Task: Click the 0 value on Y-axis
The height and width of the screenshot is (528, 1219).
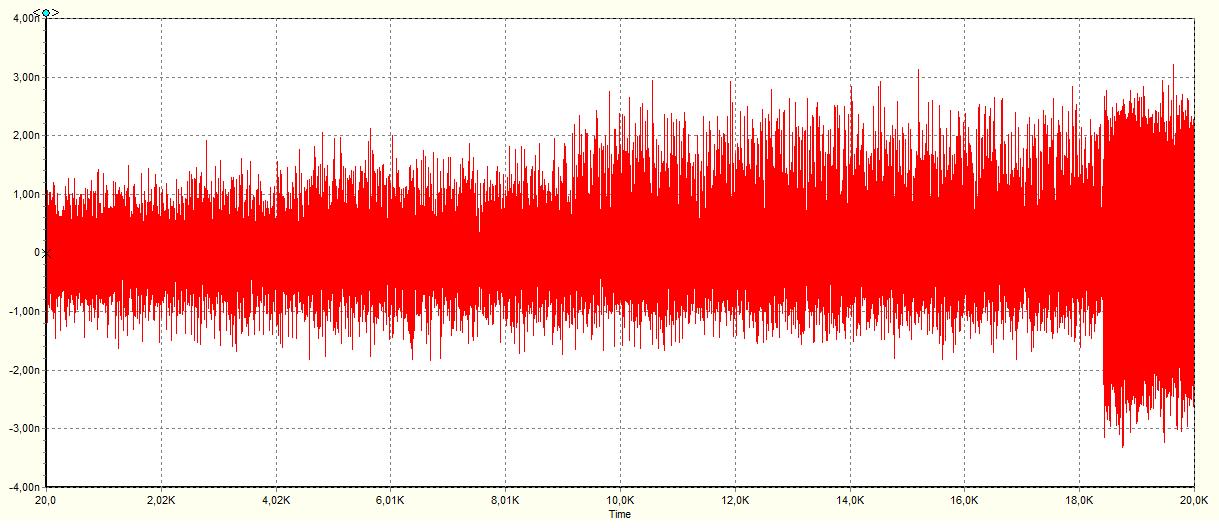Action: click(x=37, y=253)
